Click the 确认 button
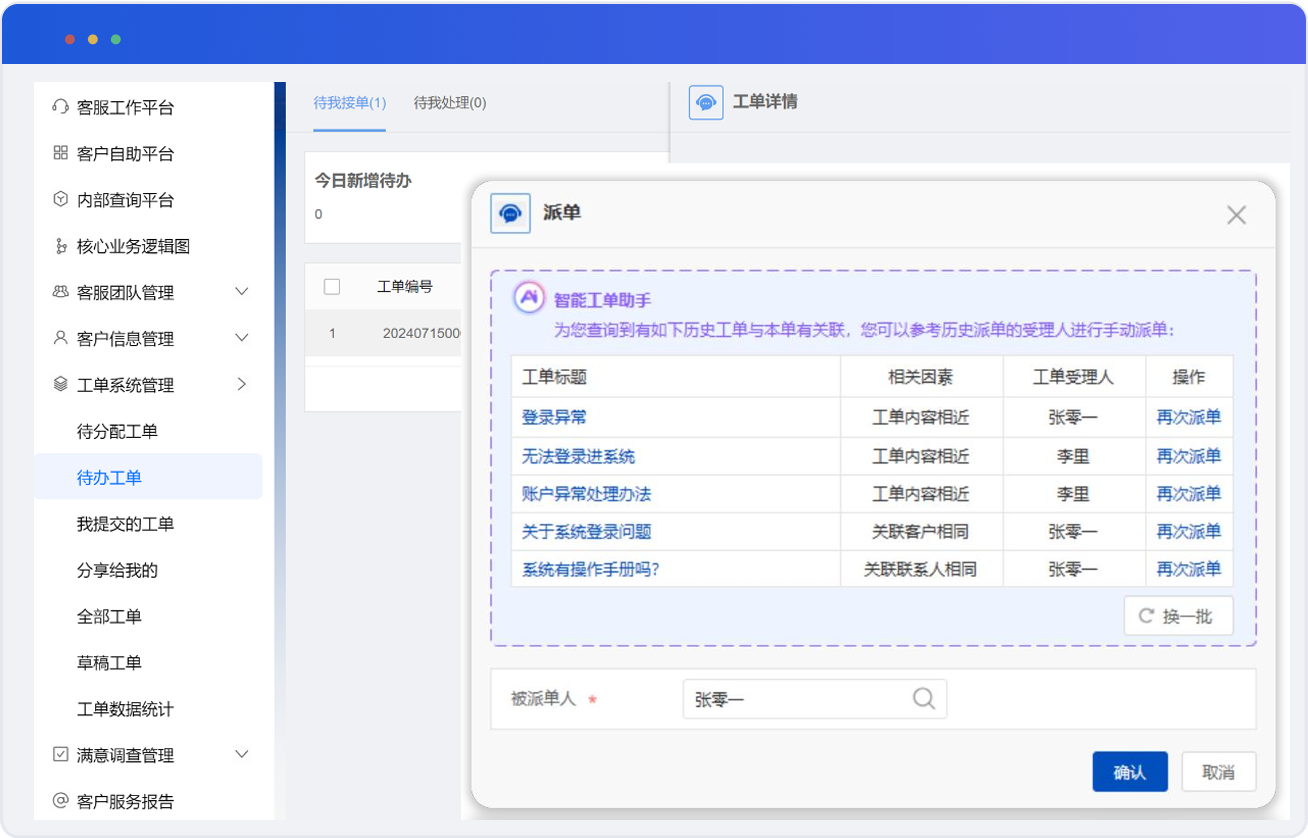Screen dimensions: 1308x838 (1130, 772)
